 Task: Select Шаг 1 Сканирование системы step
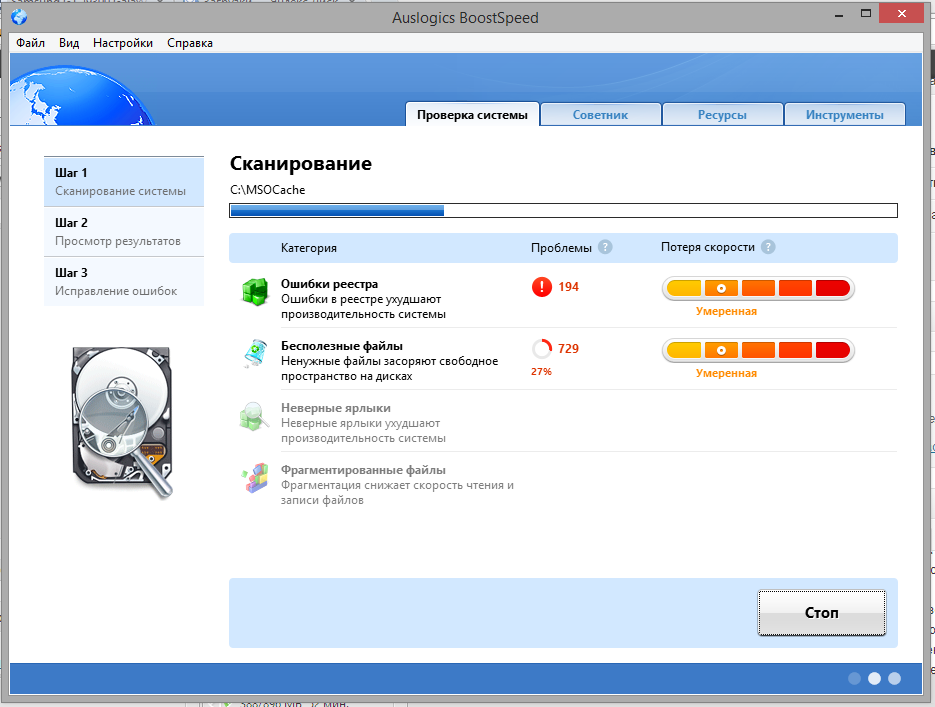pyautogui.click(x=124, y=182)
